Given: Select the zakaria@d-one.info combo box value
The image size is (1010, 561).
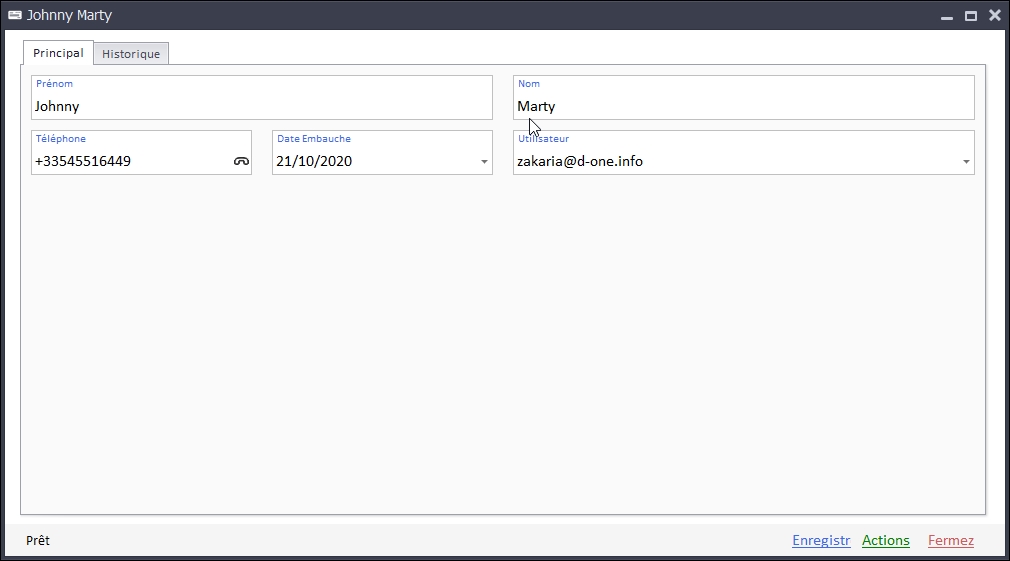Looking at the screenshot, I should [x=580, y=161].
